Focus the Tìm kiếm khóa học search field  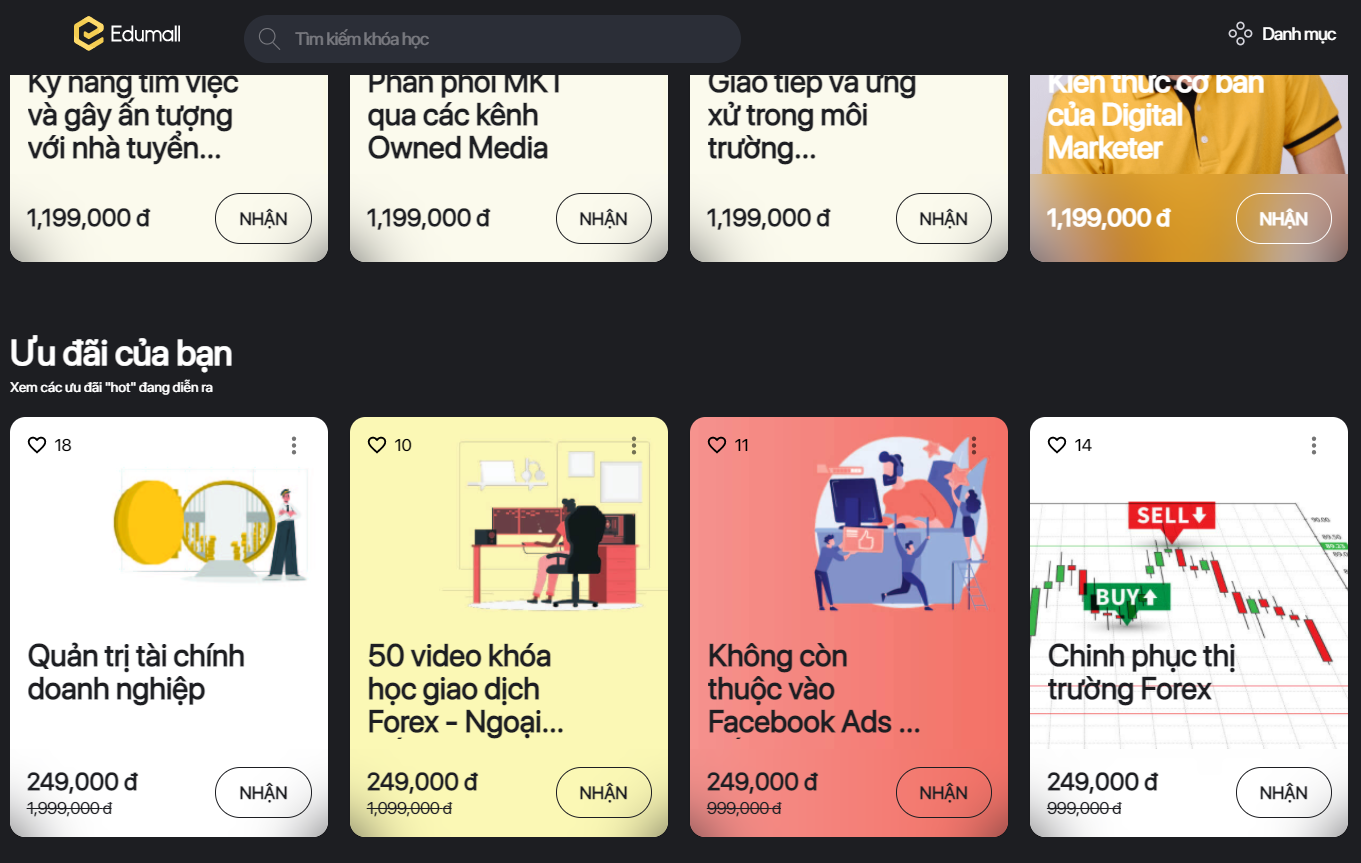(492, 39)
